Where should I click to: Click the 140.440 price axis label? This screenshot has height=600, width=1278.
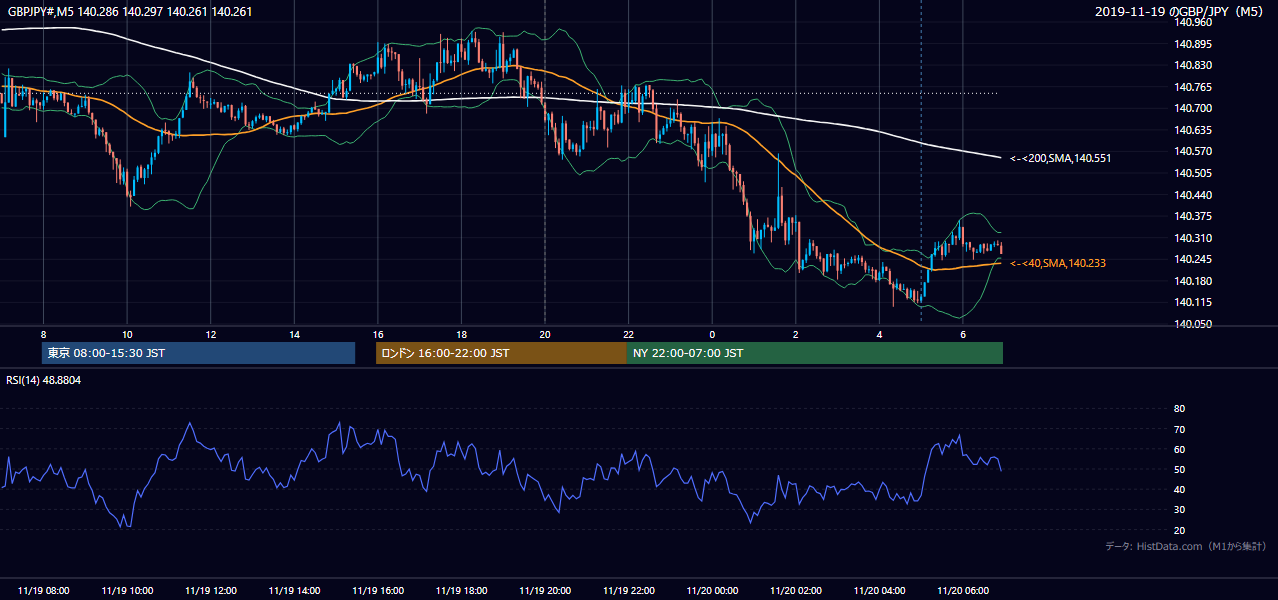coord(1192,195)
